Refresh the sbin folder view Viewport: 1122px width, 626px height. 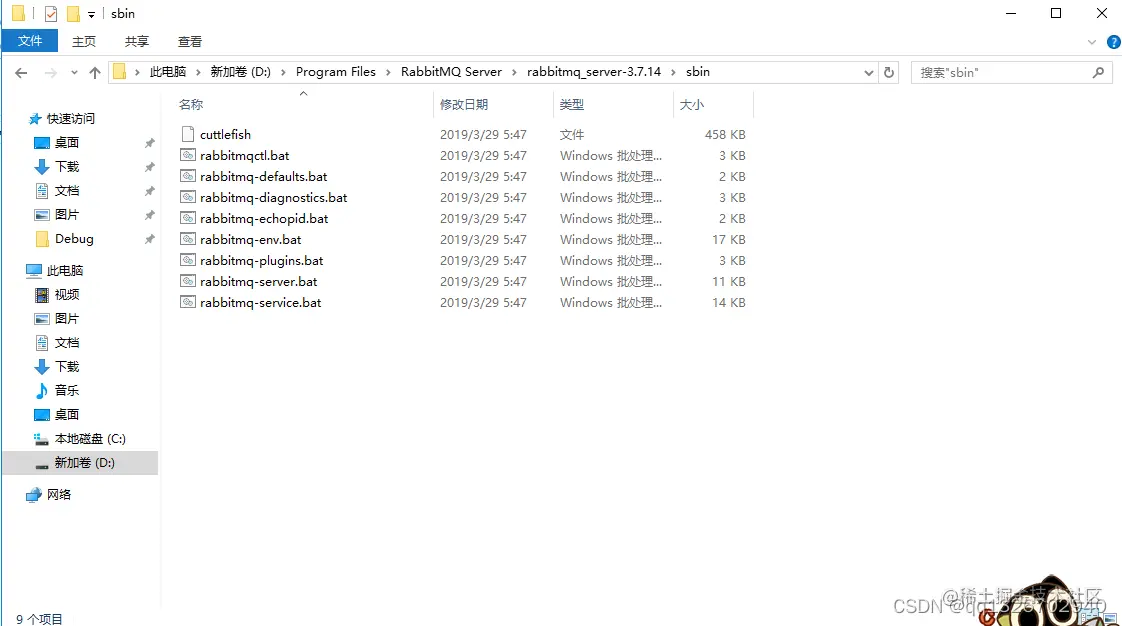[x=889, y=72]
